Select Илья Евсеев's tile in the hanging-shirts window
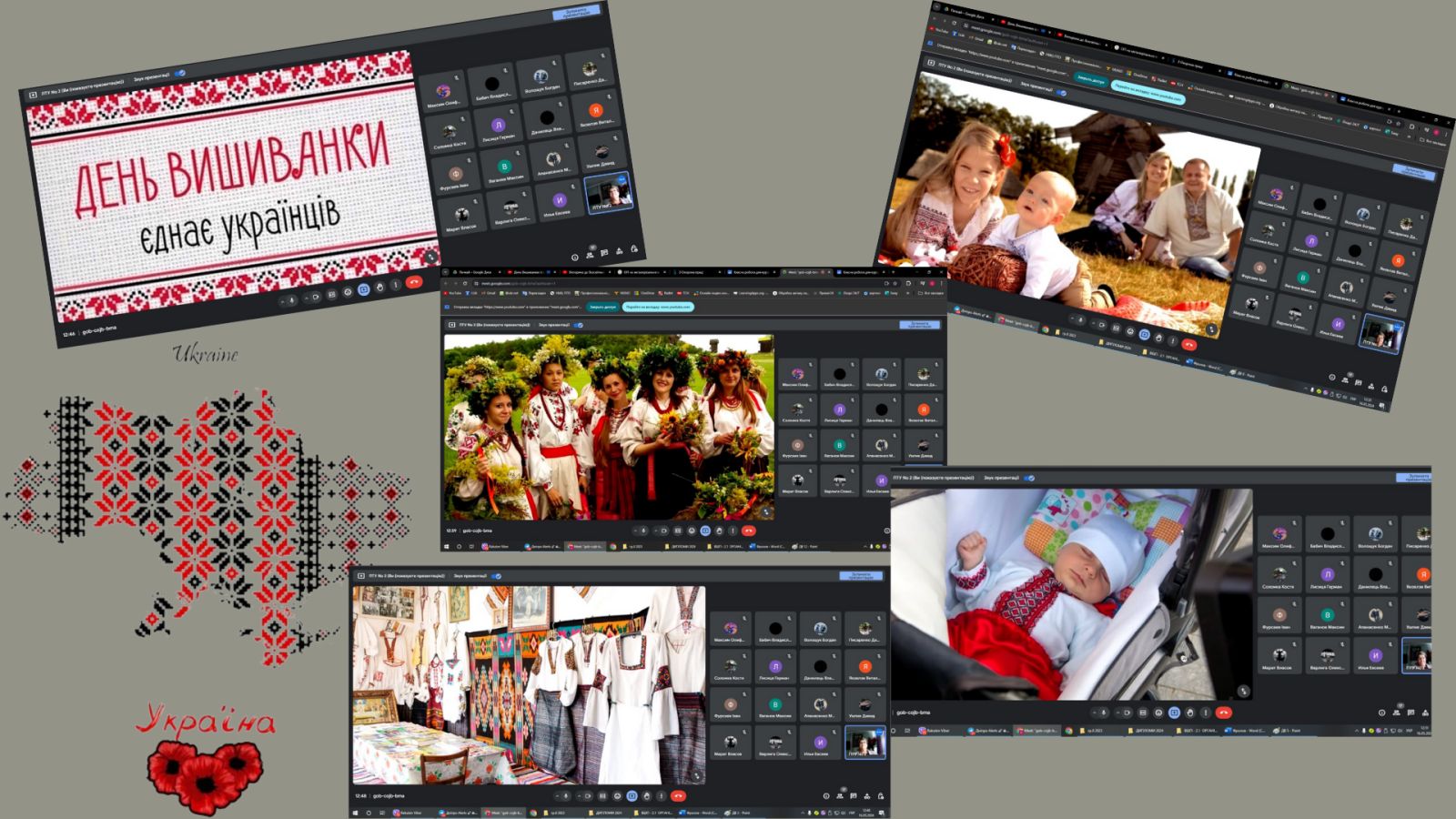Screen dimensions: 1456x819 pyautogui.click(x=819, y=744)
